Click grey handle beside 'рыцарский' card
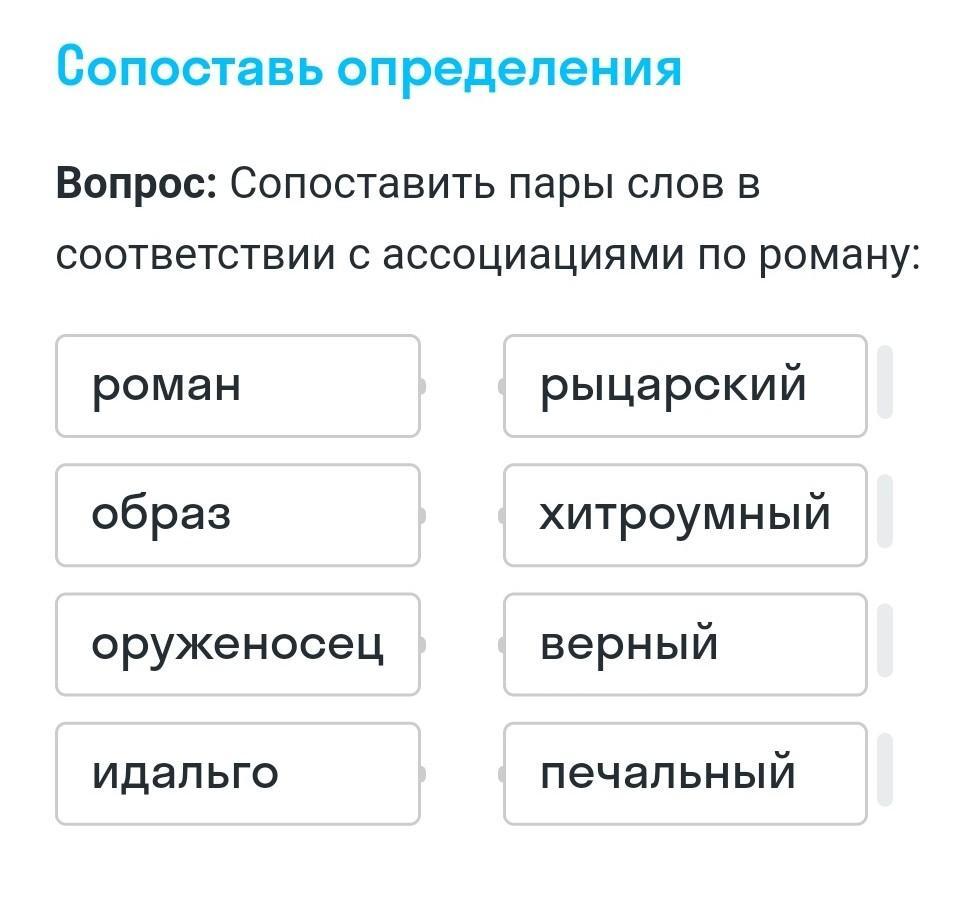Image resolution: width=972 pixels, height=898 pixels. (884, 382)
